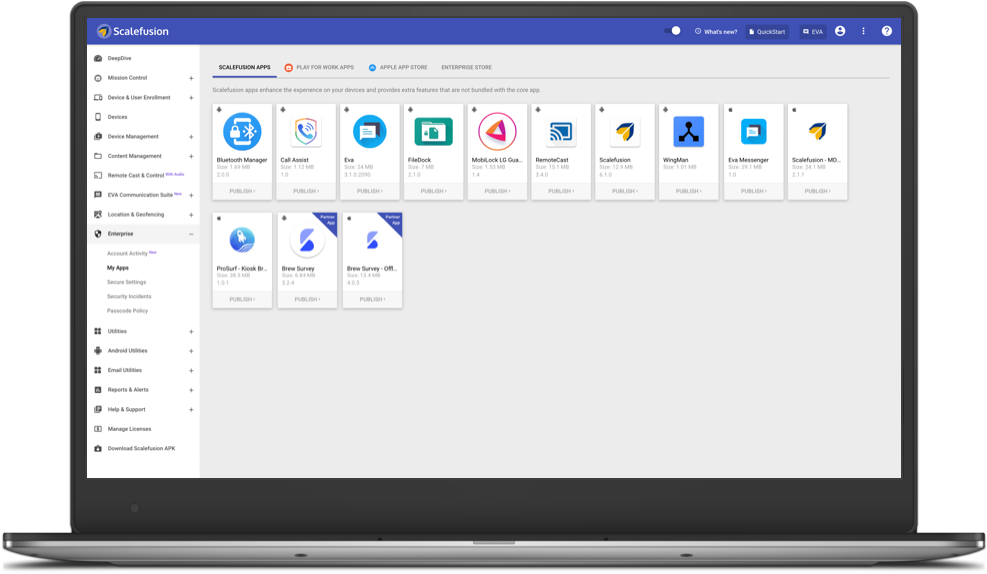Image resolution: width=987 pixels, height=574 pixels.
Task: Expand the Device Management plus sign
Action: tap(191, 137)
